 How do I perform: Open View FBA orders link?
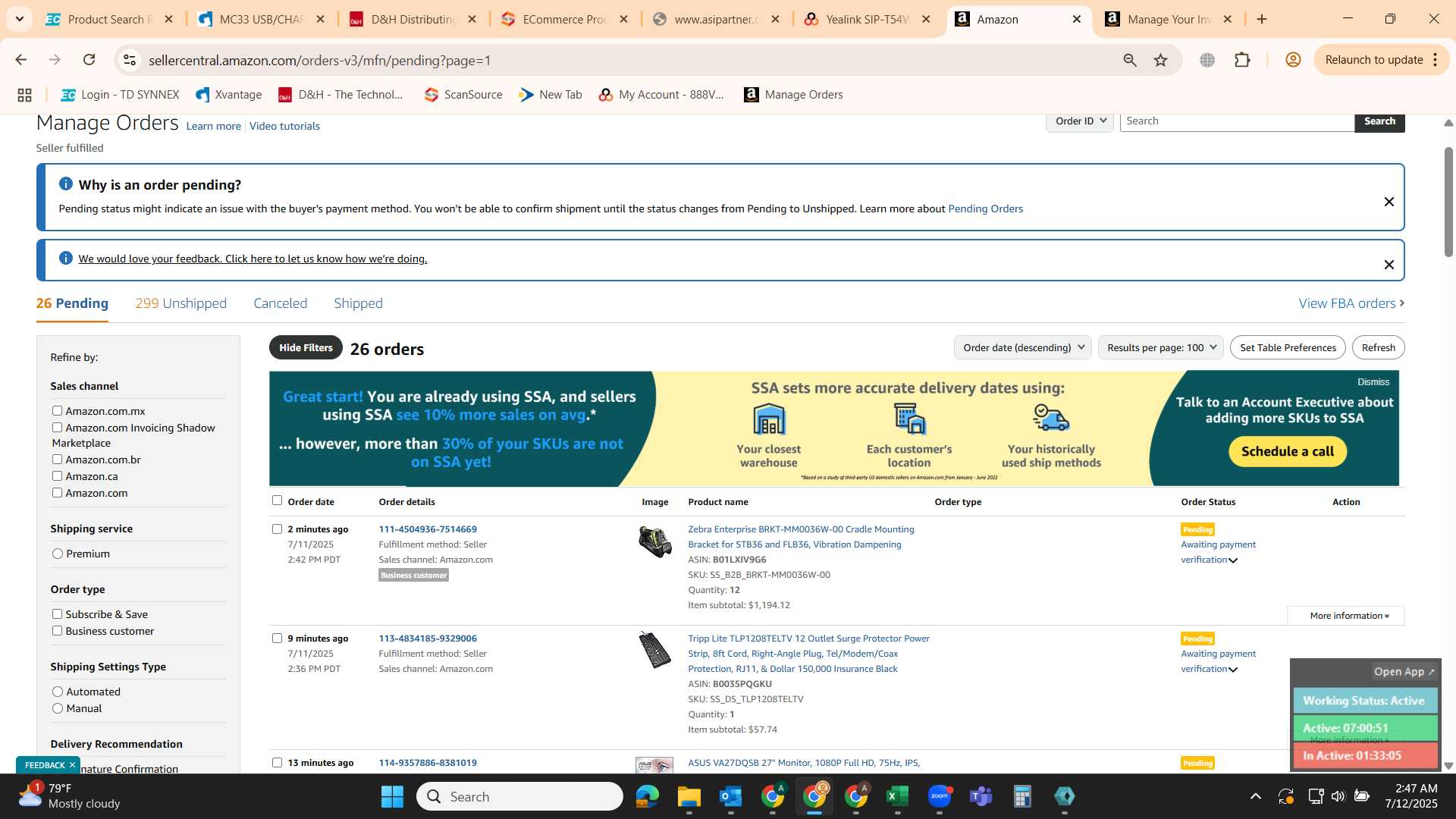click(1351, 303)
